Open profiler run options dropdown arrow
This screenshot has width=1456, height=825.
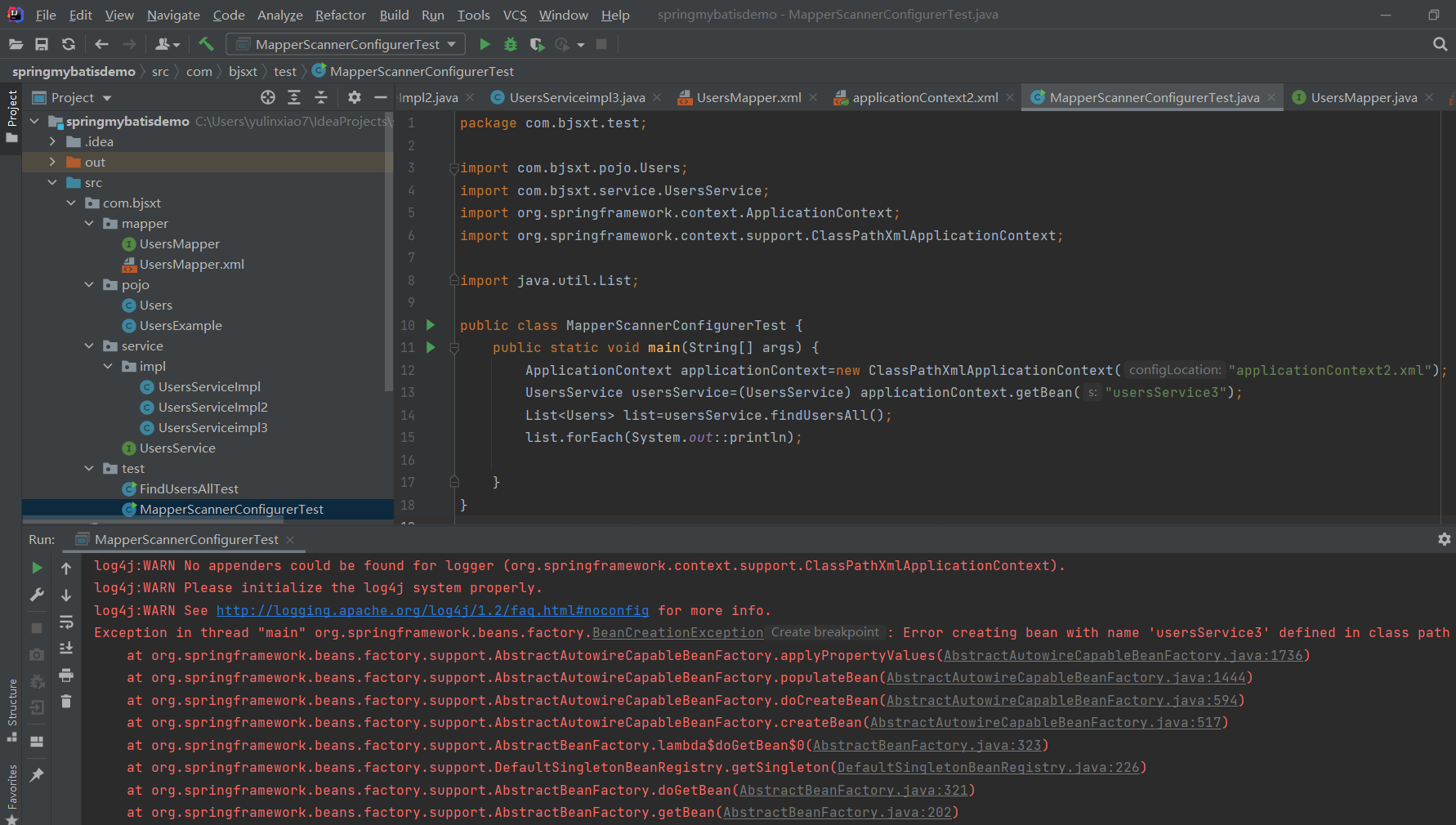click(x=581, y=44)
